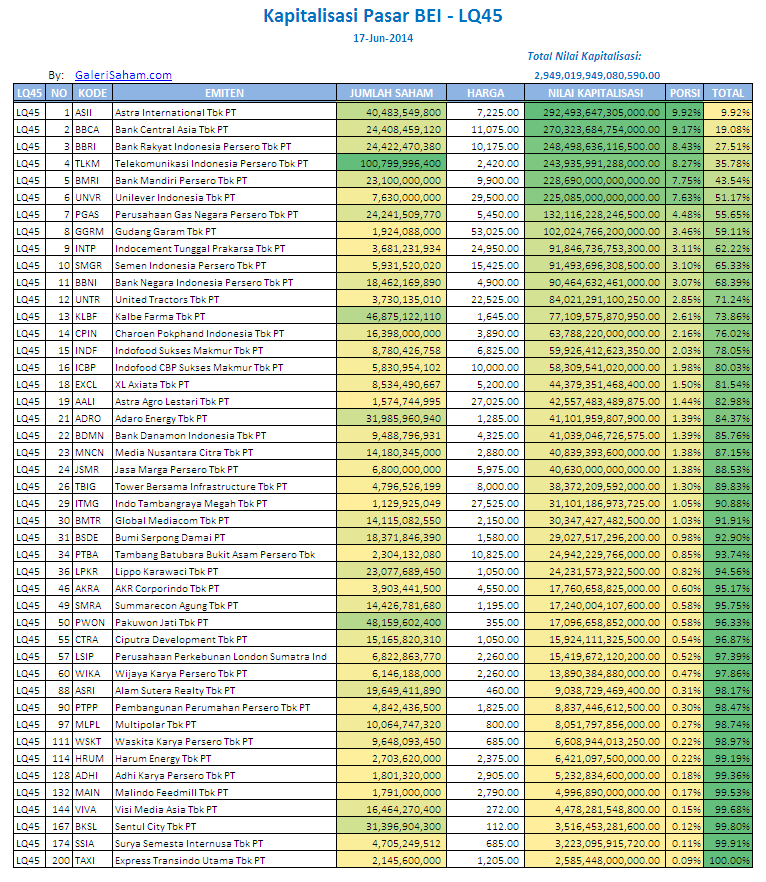Viewport: 766px width, 882px height.
Task: Click cumulative total 100.00% for TAXI
Action: 728,861
